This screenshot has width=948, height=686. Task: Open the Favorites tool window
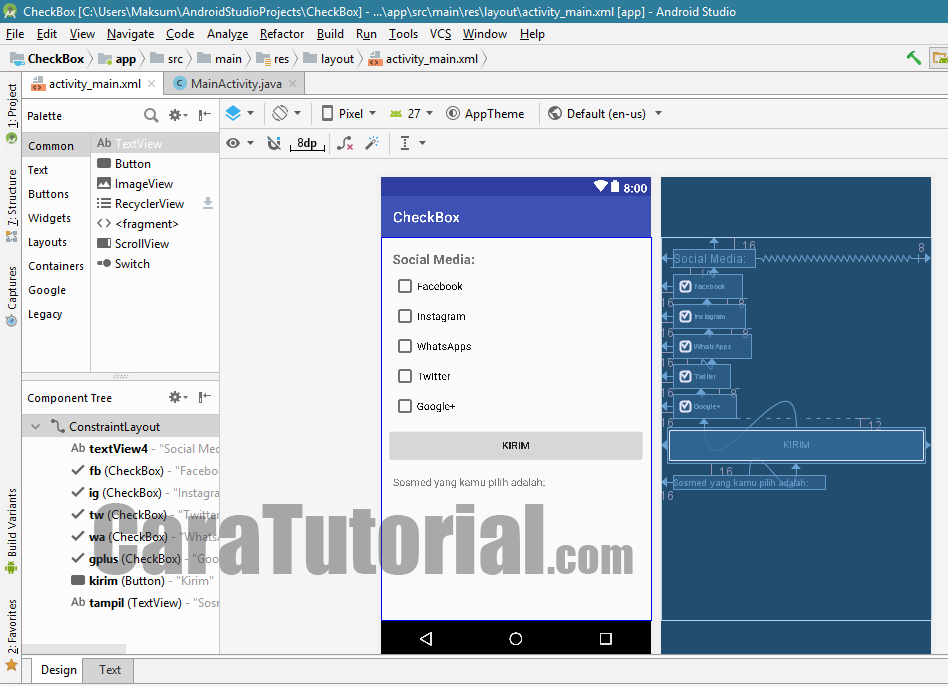[x=11, y=635]
